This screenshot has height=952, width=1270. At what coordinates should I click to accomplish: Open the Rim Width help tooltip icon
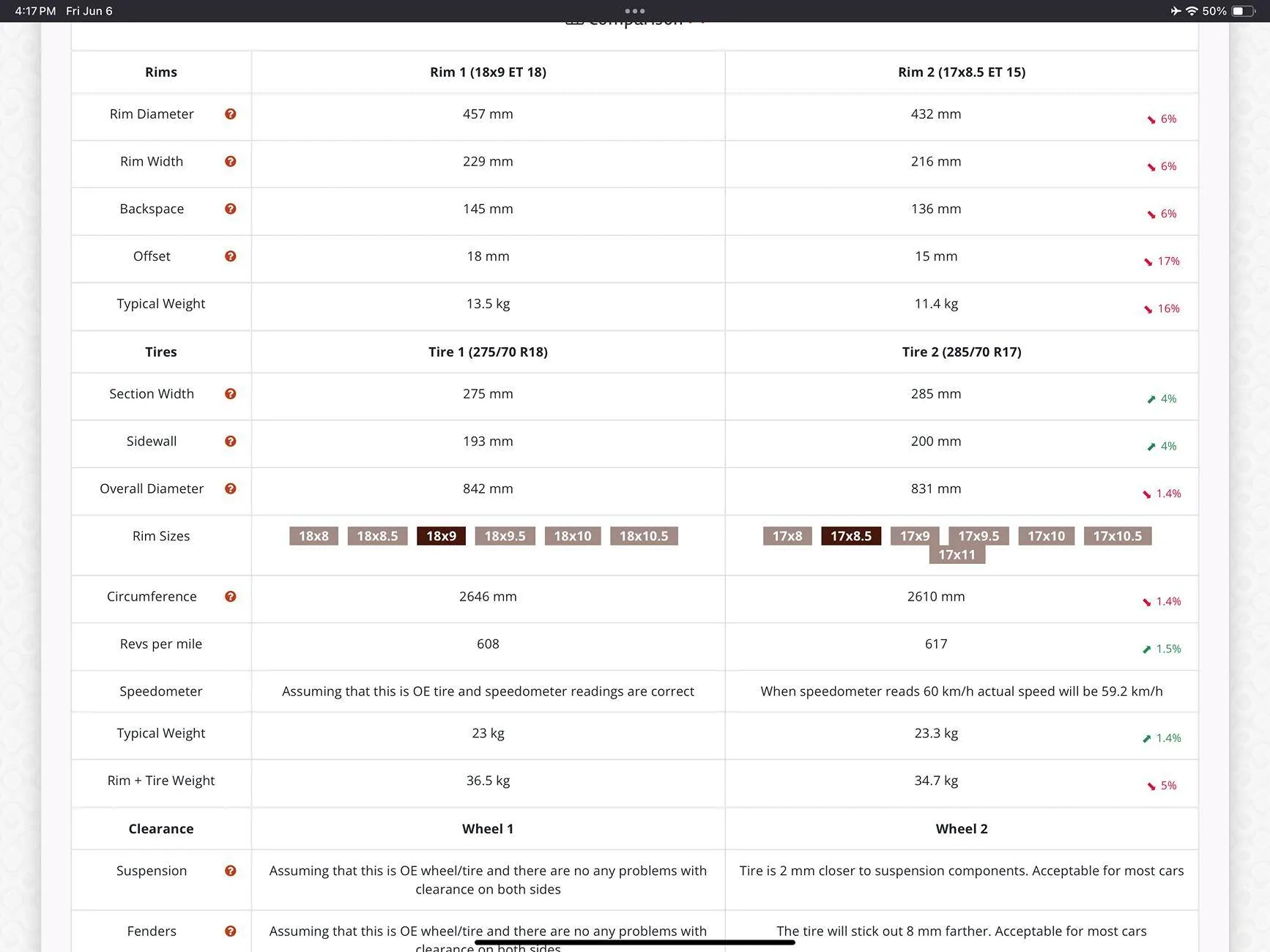[x=230, y=162]
